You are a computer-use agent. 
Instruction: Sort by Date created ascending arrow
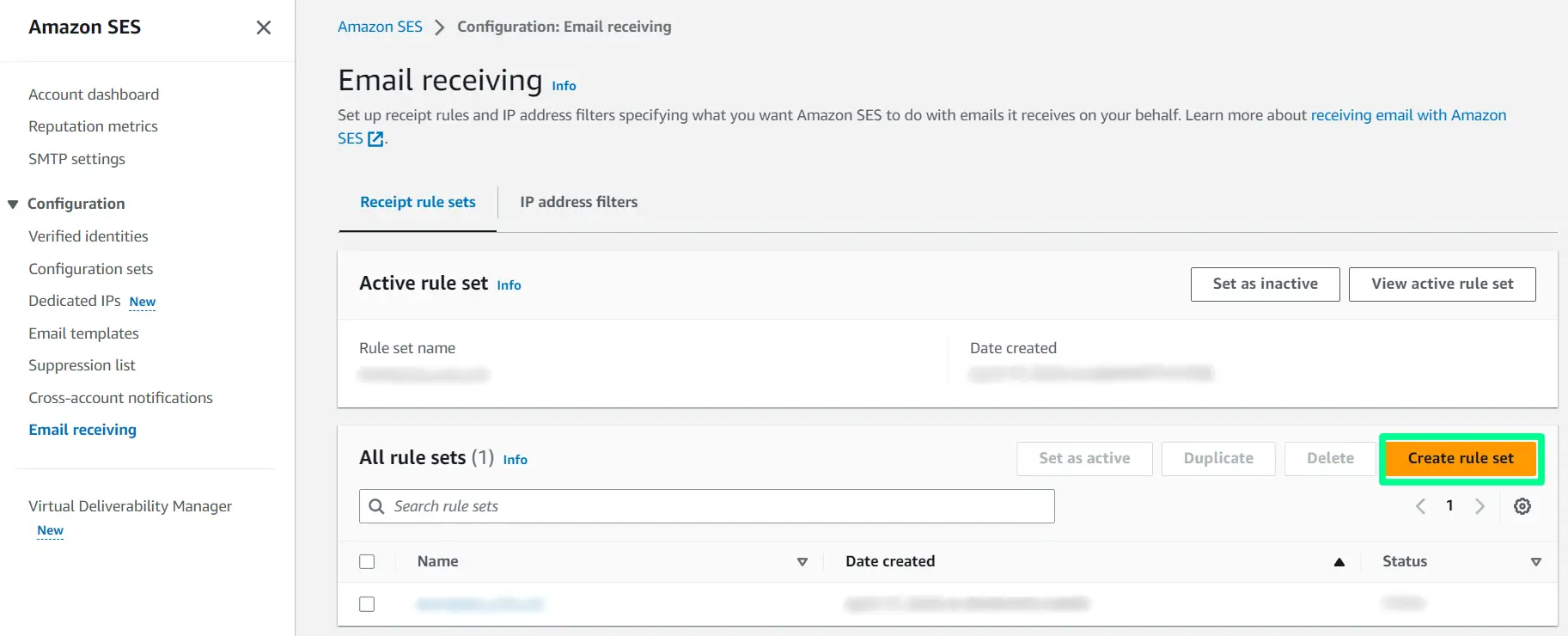pyautogui.click(x=1339, y=562)
